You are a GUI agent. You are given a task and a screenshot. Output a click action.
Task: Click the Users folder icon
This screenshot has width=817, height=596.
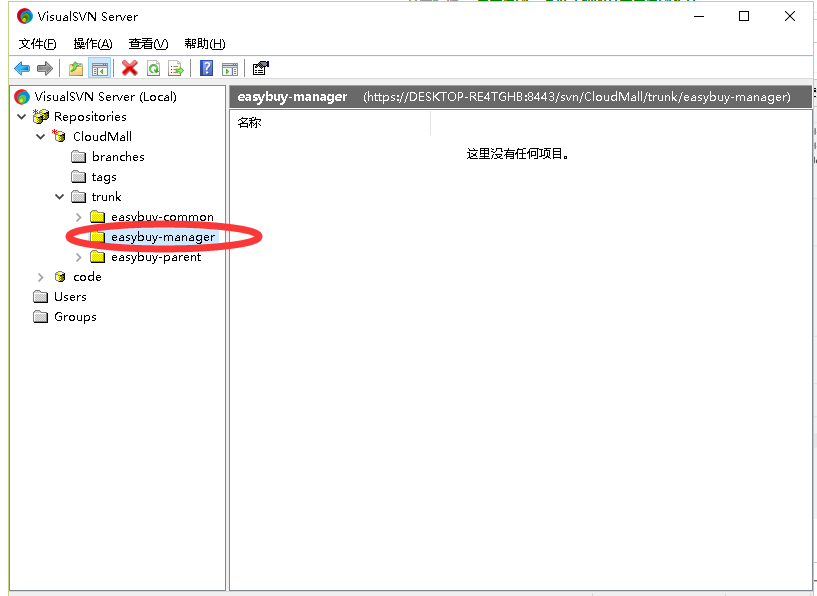pos(40,297)
